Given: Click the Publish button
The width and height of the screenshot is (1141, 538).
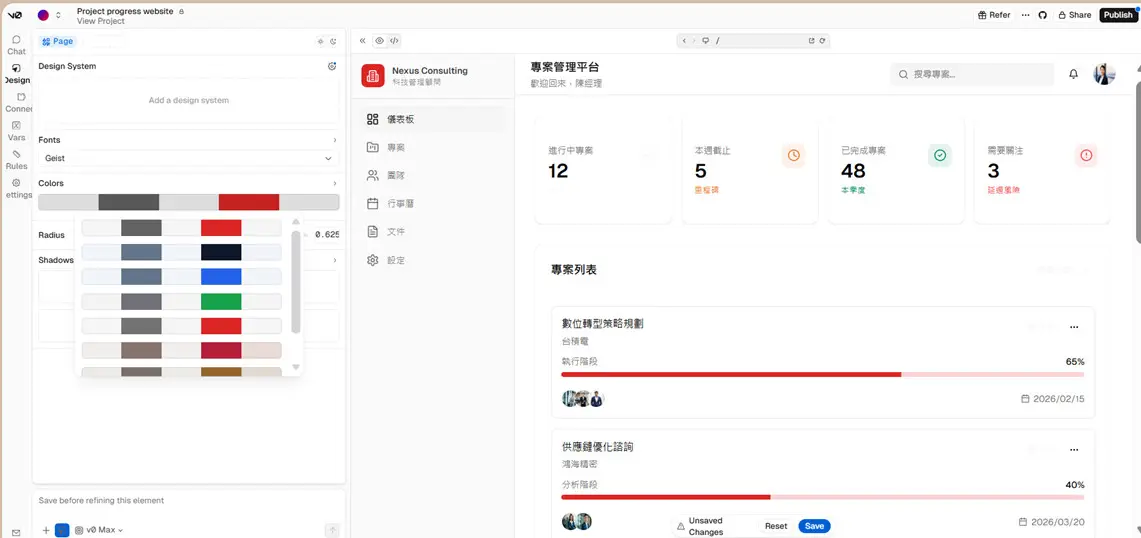Looking at the screenshot, I should coord(1117,15).
